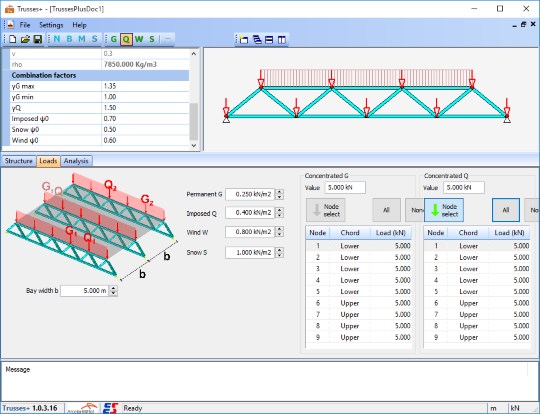Create a new document with toolbar icon
This screenshot has width=540, height=414.
coord(13,39)
